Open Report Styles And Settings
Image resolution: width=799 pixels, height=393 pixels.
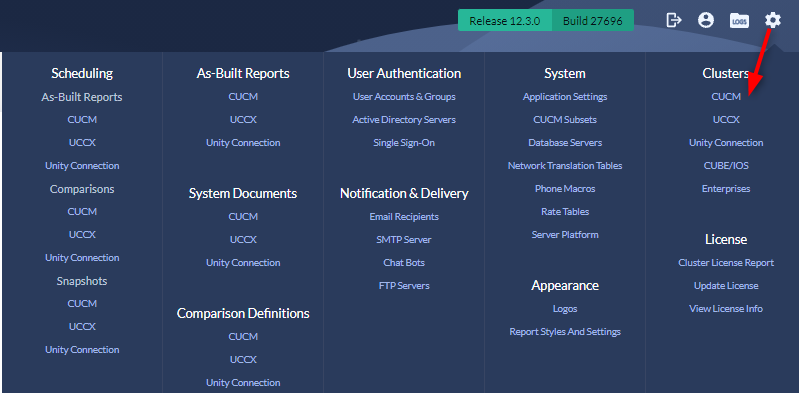565,331
